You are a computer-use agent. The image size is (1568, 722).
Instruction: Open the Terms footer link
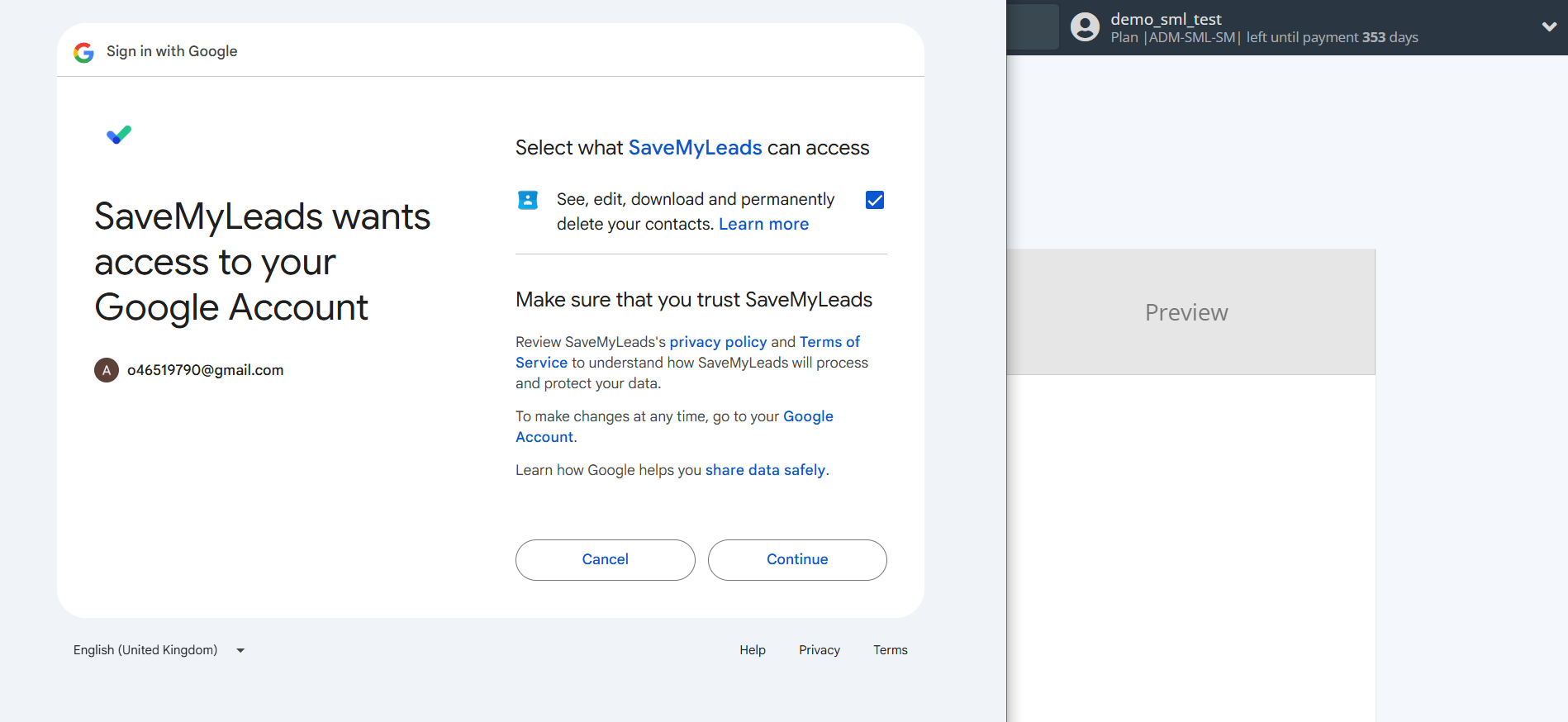pyautogui.click(x=890, y=650)
